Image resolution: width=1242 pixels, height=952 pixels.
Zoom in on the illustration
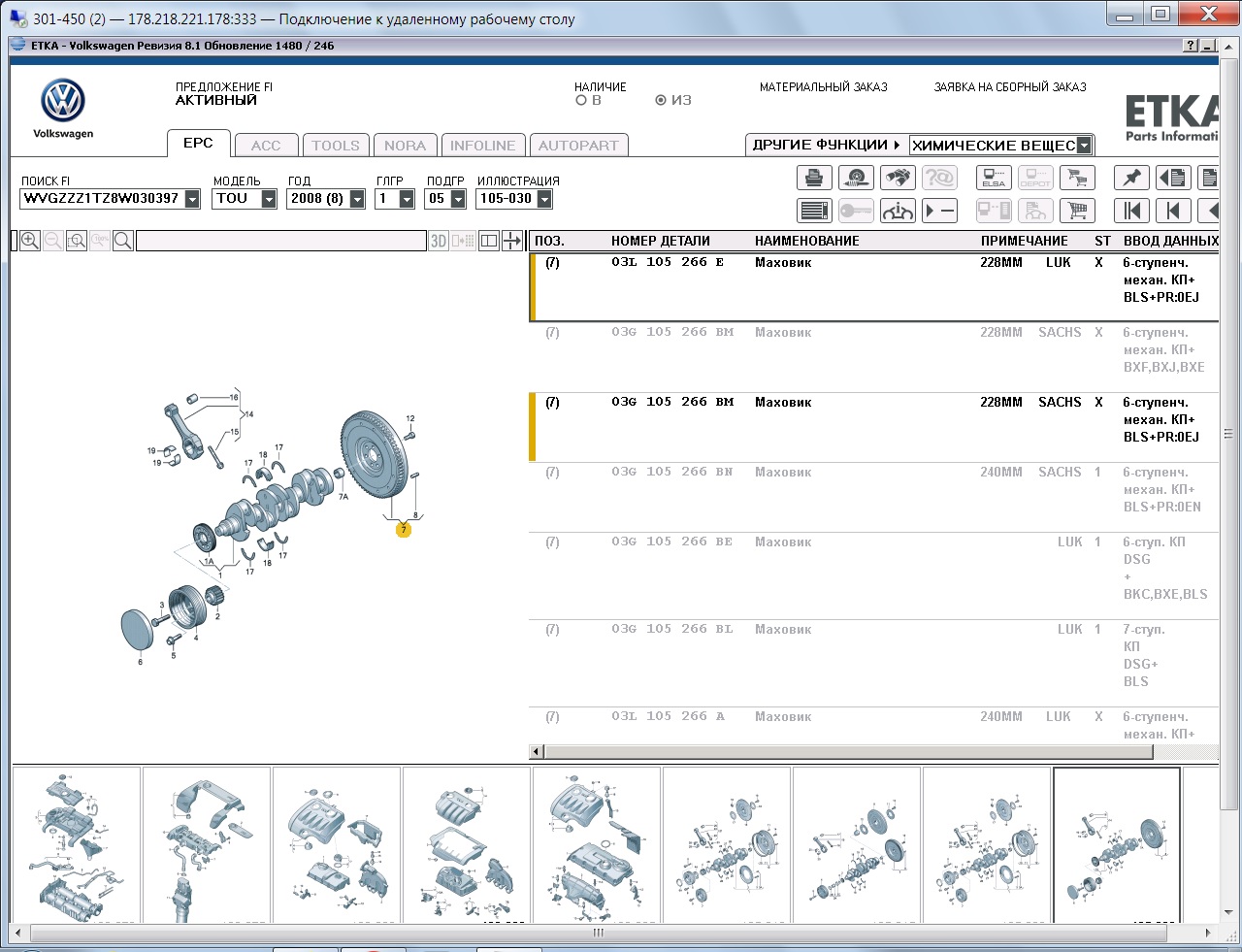tap(30, 241)
